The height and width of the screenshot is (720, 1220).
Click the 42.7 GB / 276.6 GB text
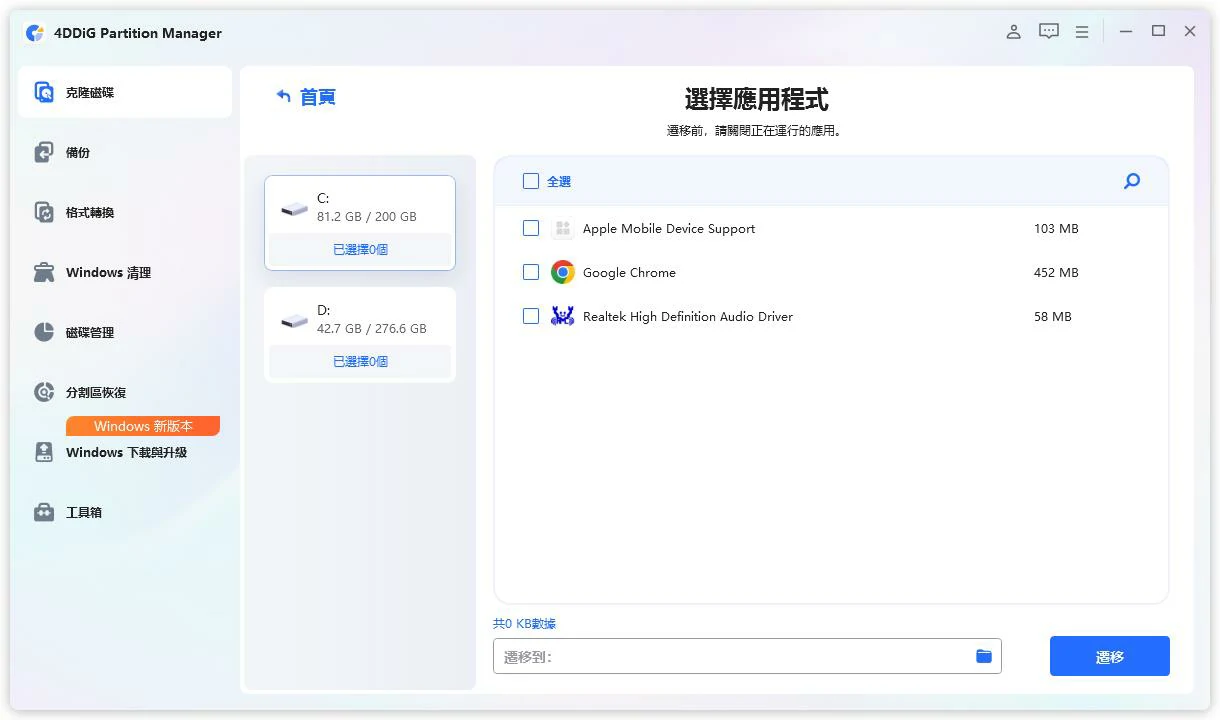[x=372, y=328]
